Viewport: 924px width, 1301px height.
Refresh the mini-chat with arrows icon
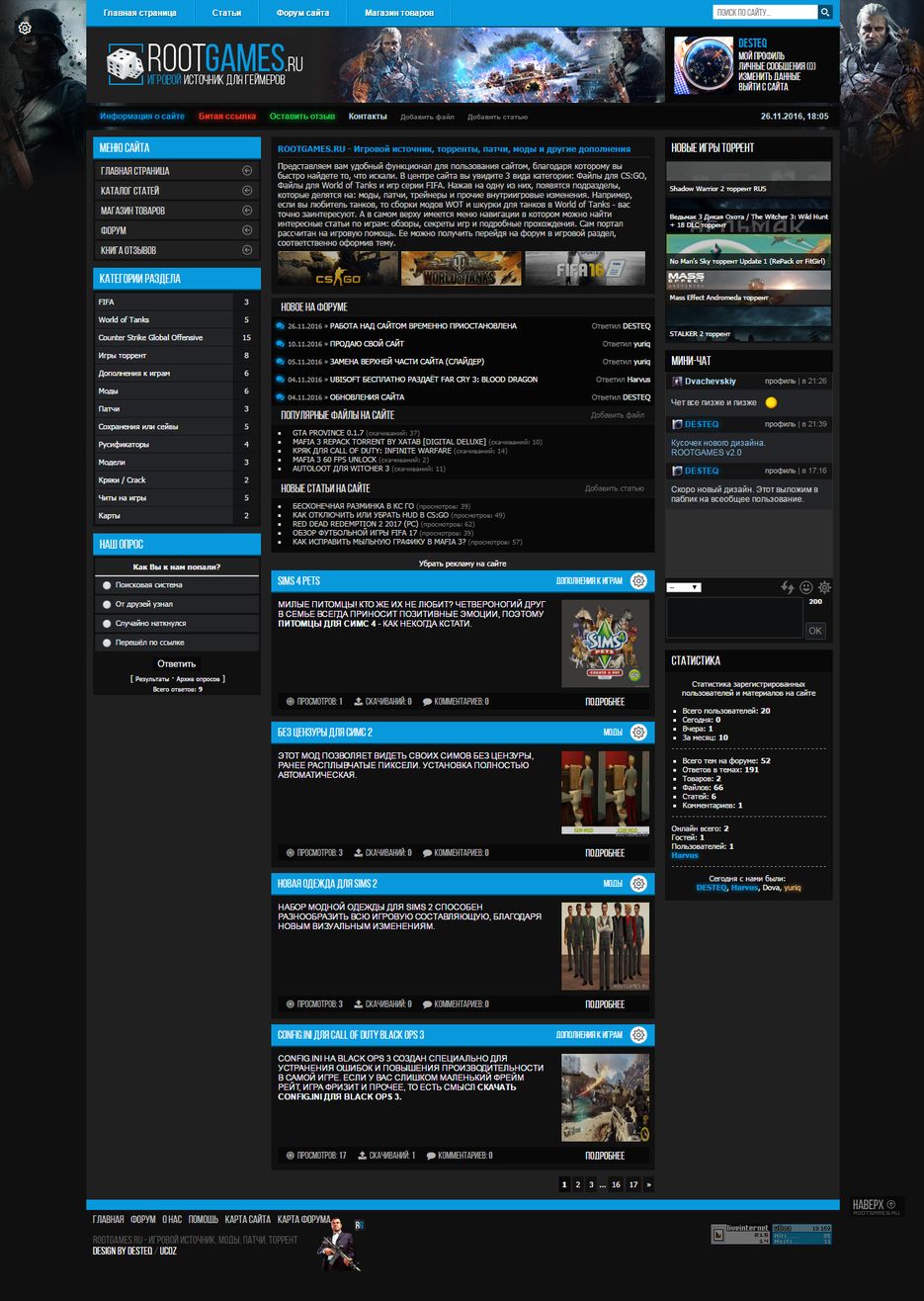(x=788, y=587)
